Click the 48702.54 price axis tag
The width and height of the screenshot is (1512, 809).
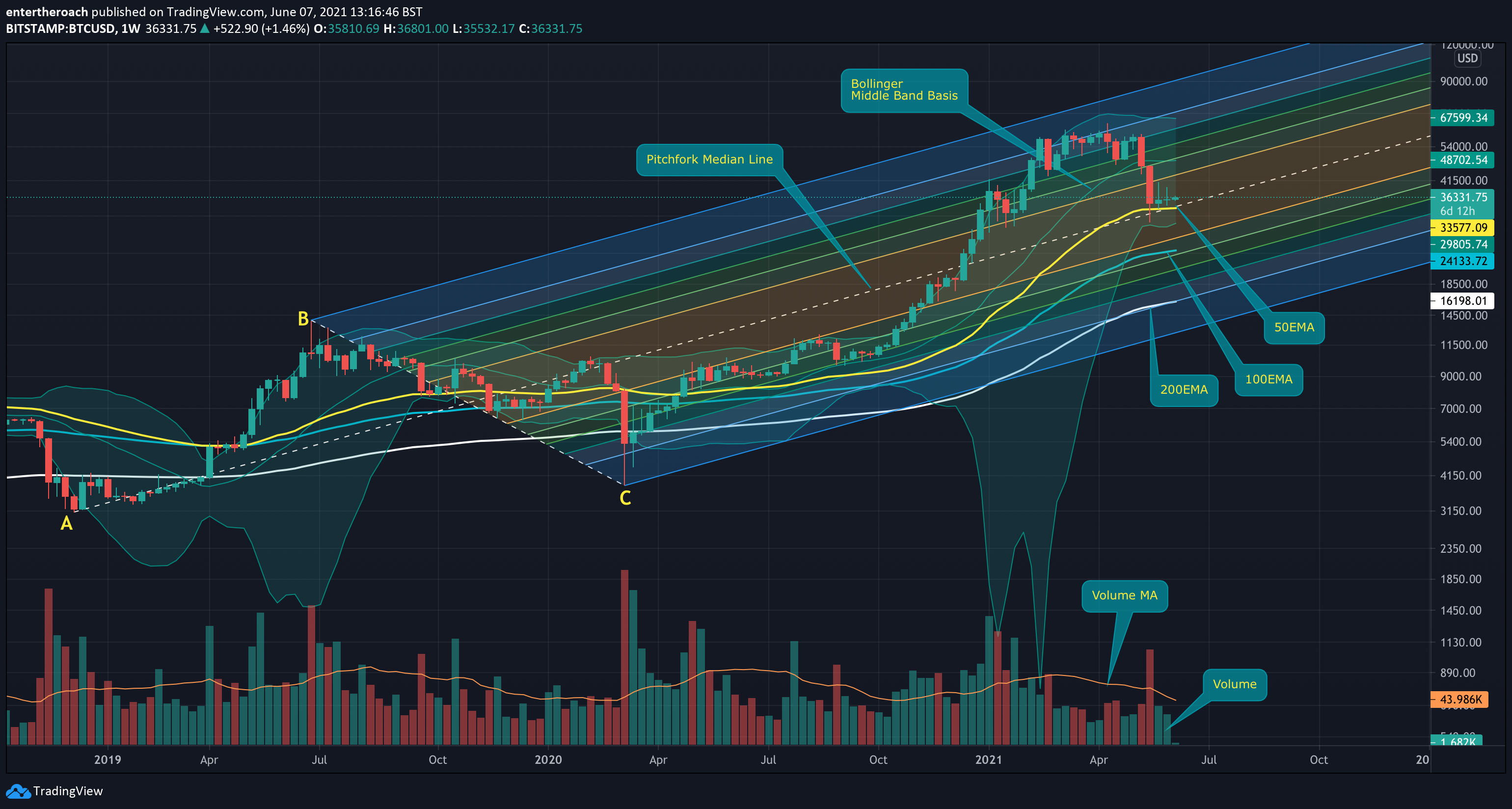click(1463, 160)
